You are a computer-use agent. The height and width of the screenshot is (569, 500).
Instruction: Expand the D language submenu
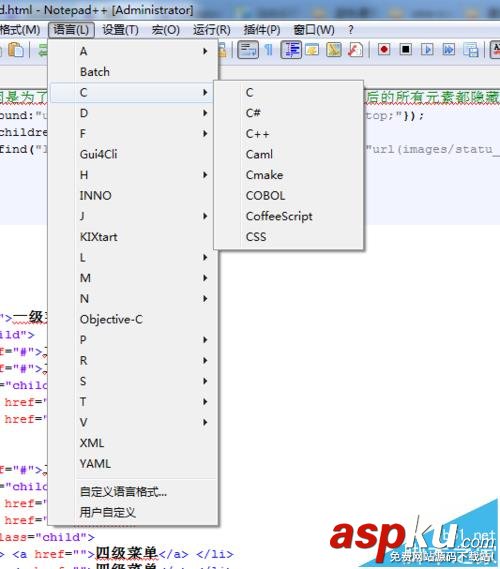[133, 113]
